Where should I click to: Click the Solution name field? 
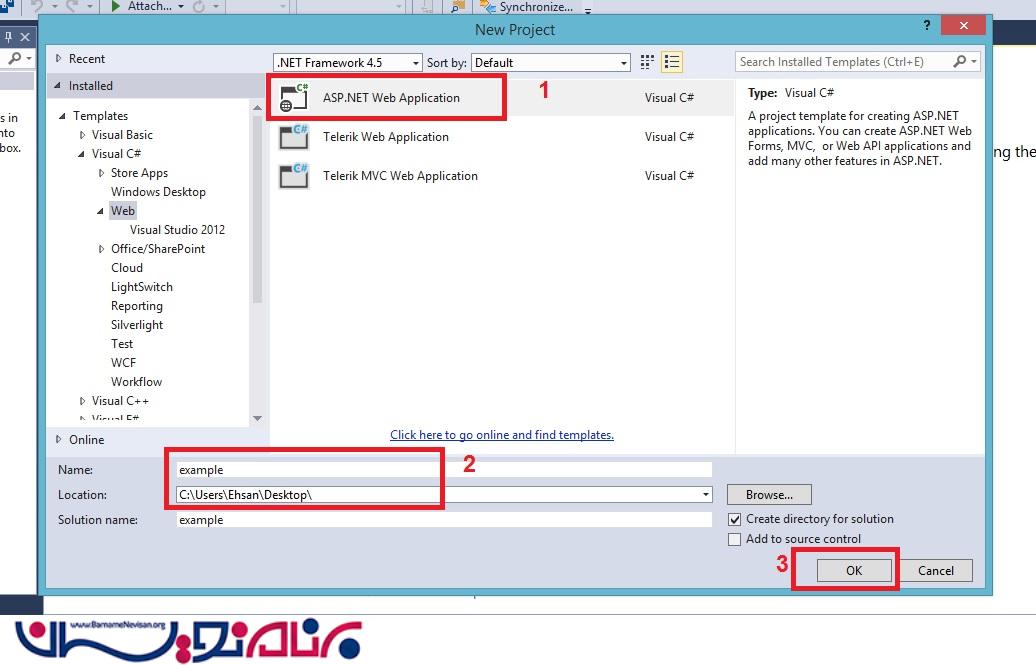[444, 520]
